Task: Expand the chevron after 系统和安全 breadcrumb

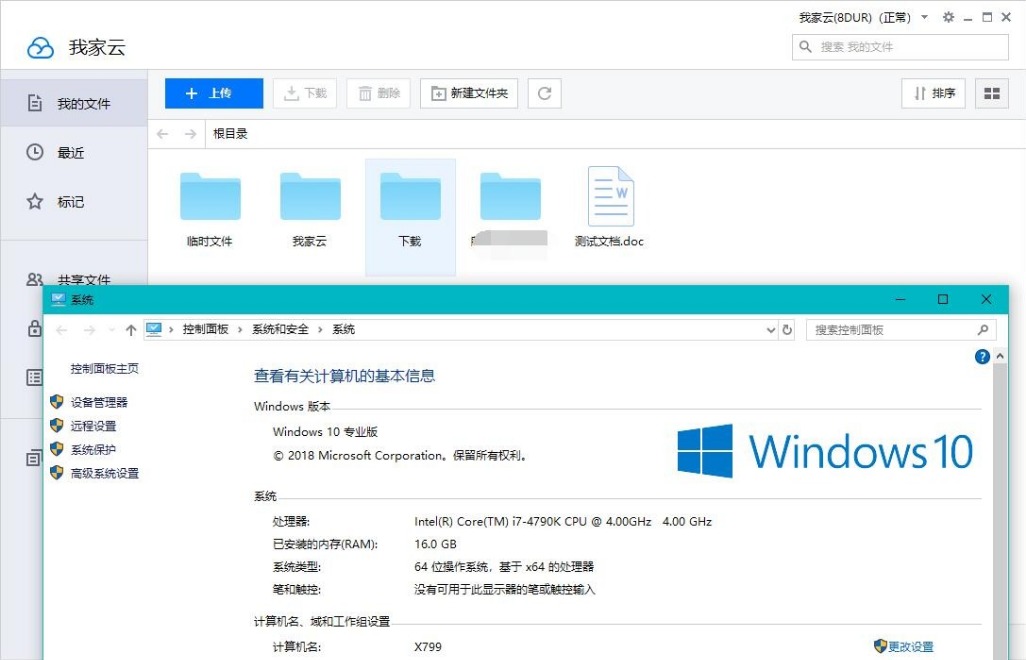Action: pyautogui.click(x=320, y=330)
